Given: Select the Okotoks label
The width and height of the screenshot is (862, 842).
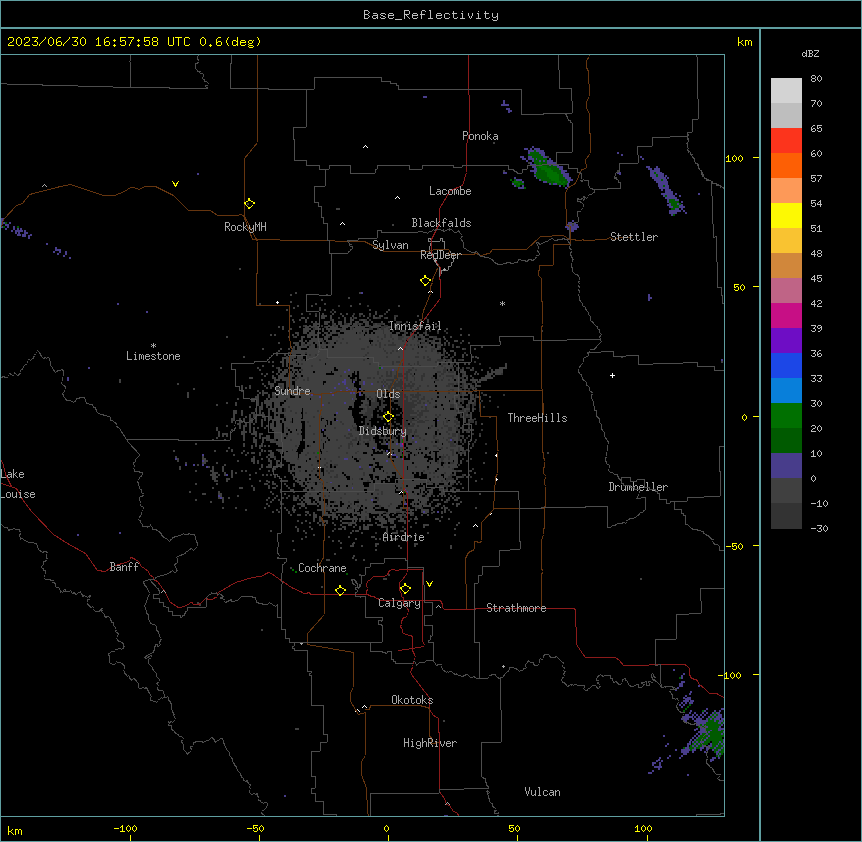Looking at the screenshot, I should pos(412,700).
